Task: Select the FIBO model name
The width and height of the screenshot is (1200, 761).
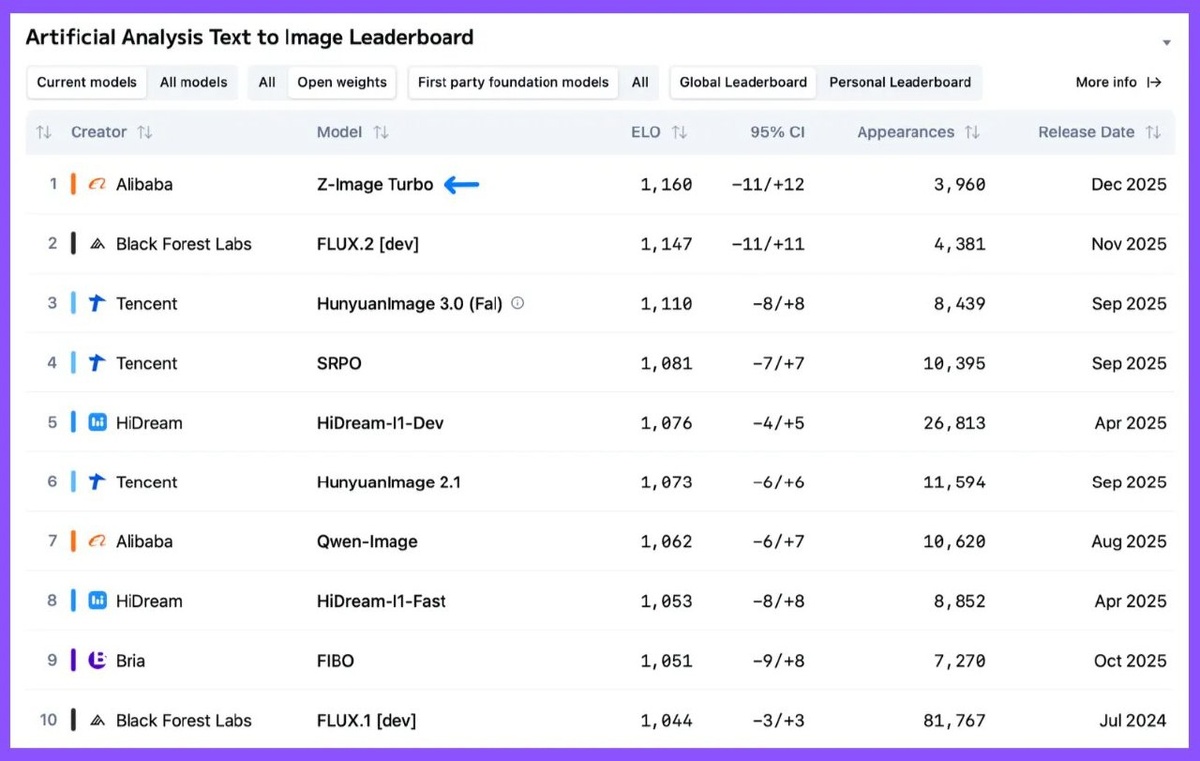Action: (335, 660)
